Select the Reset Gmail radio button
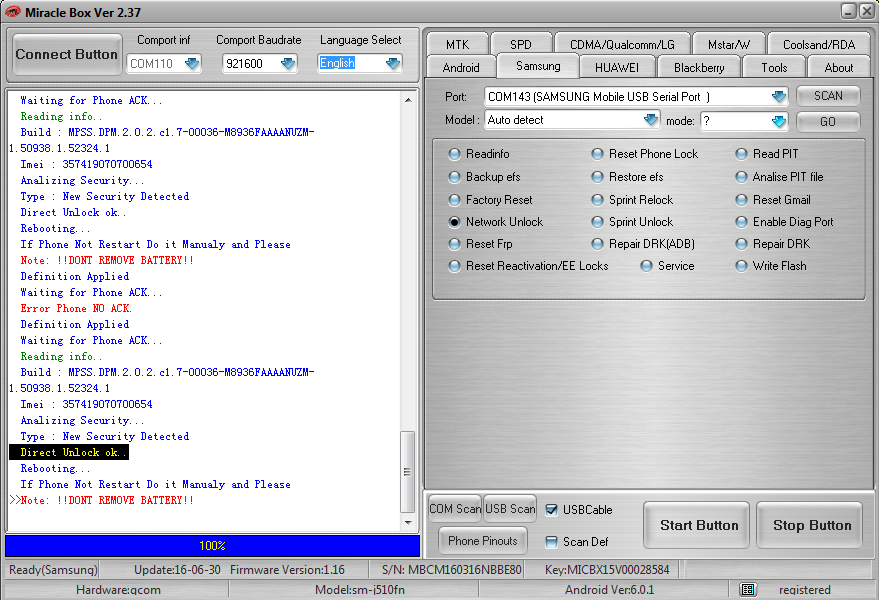This screenshot has height=600, width=879. click(742, 200)
